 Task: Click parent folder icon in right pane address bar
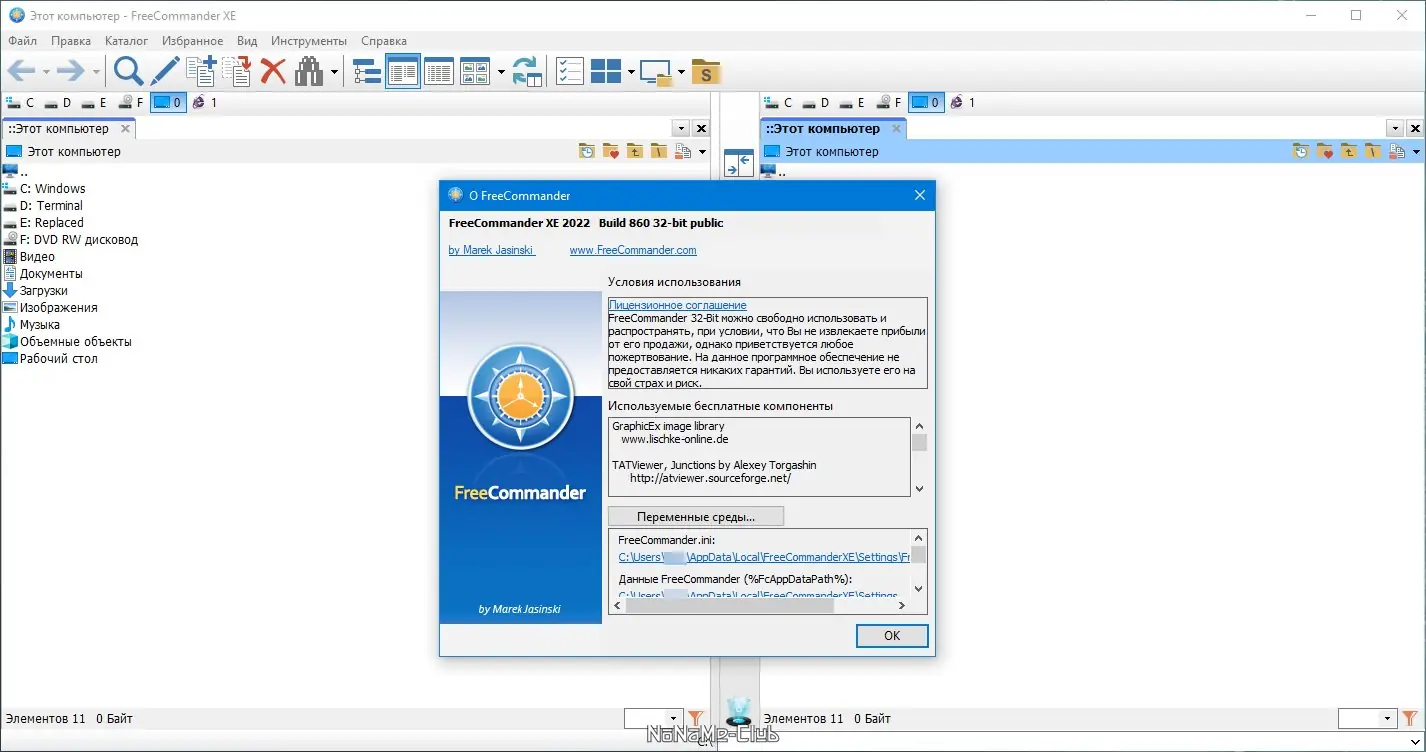point(1349,152)
